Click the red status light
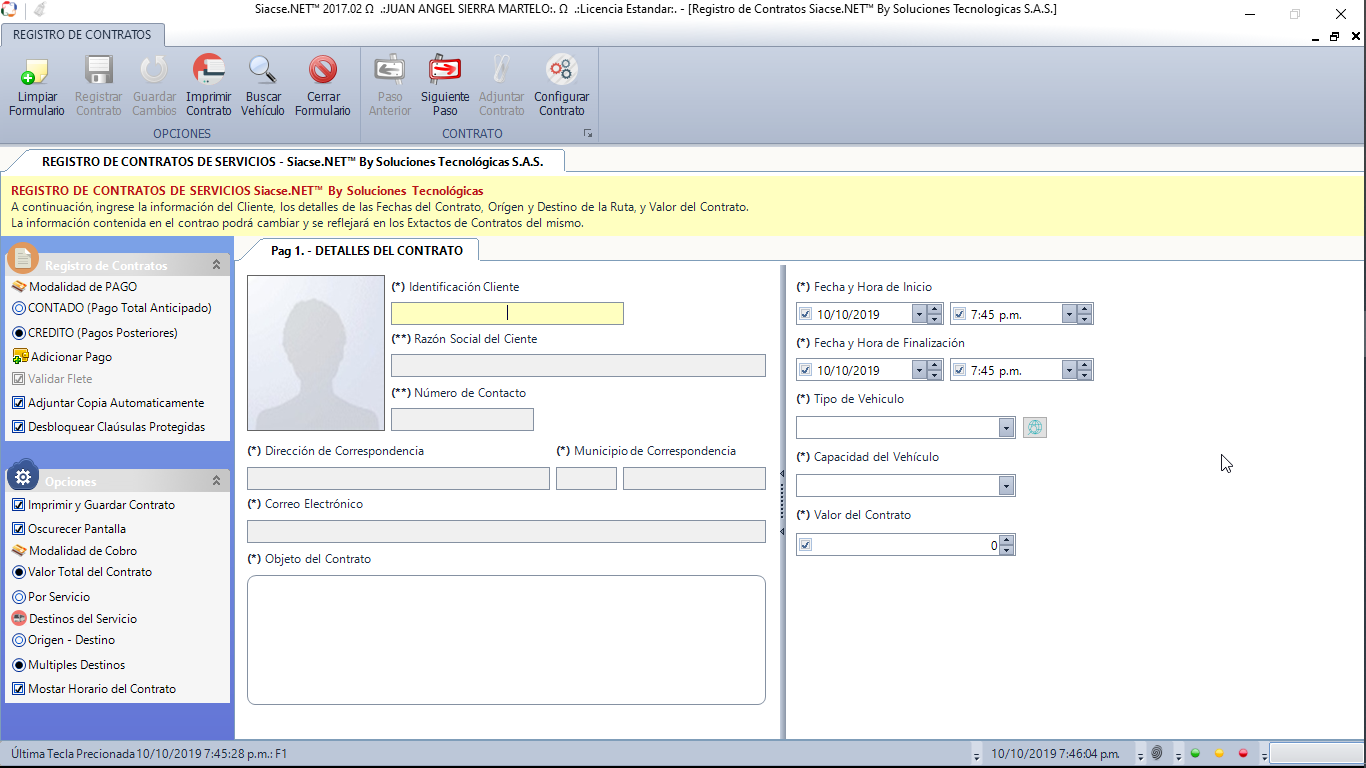This screenshot has height=768, width=1366. tap(1243, 753)
